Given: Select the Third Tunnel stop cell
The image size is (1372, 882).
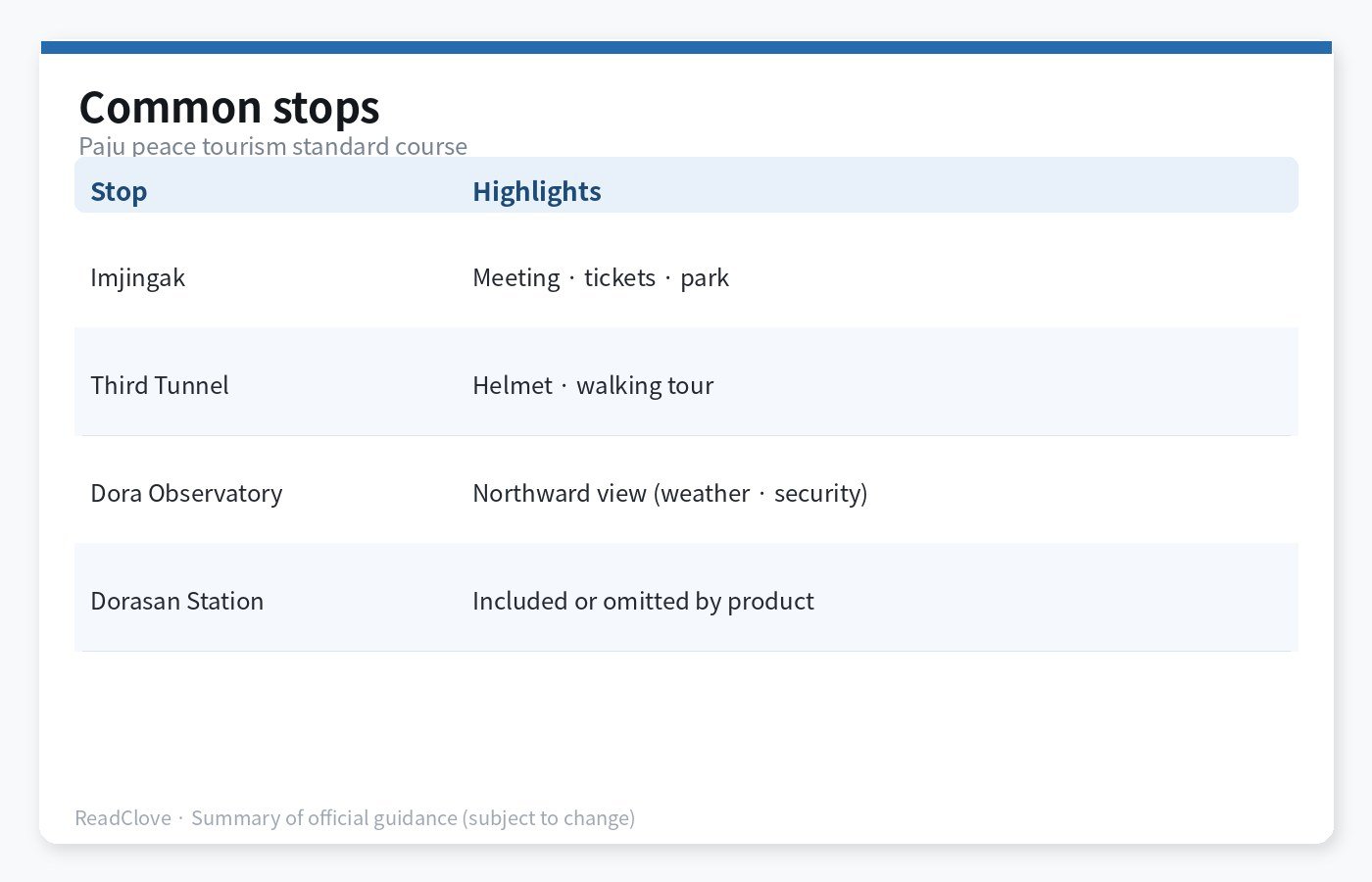Looking at the screenshot, I should pos(160,385).
